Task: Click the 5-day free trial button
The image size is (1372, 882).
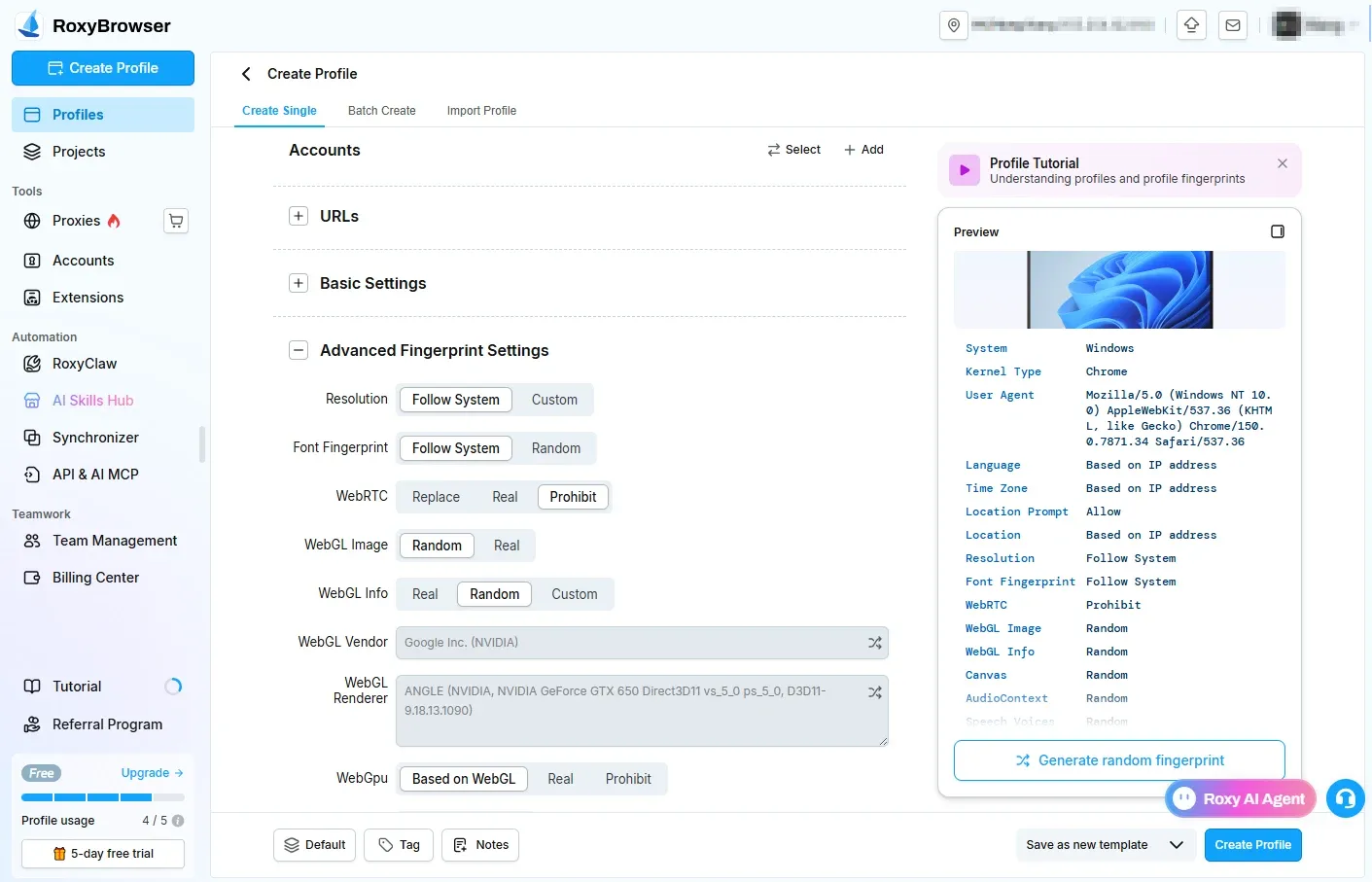Action: pos(103,854)
